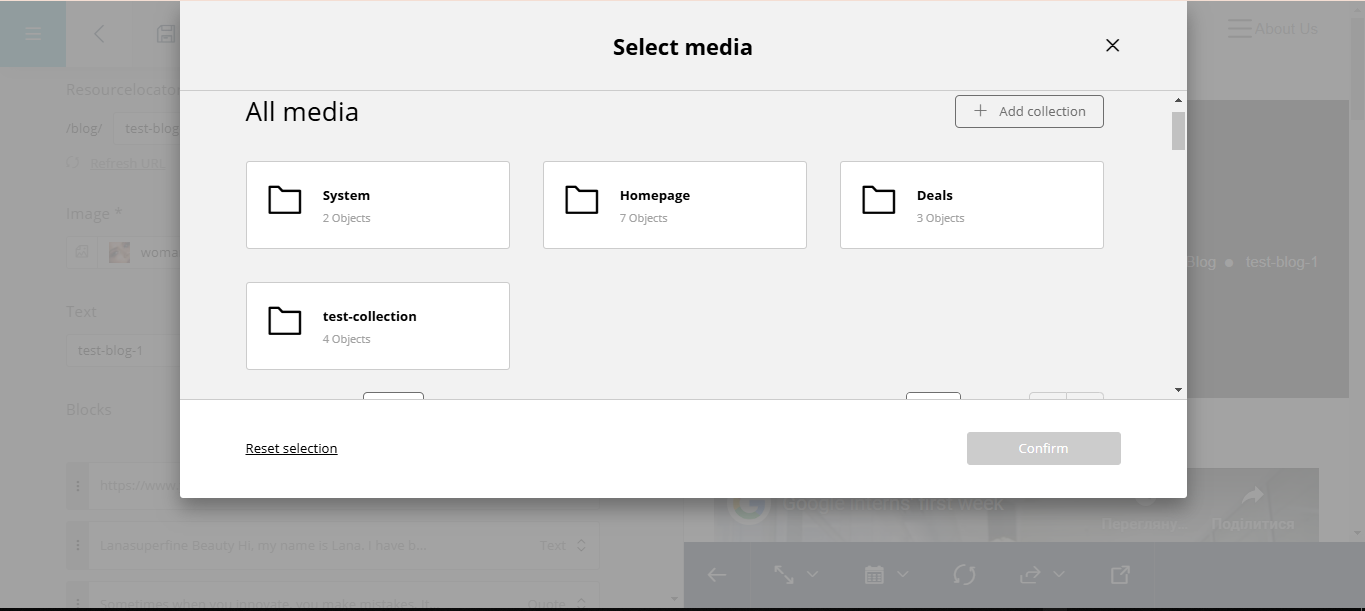This screenshot has height=611, width=1365.
Task: Click the back arrow in the preview toolbar
Action: pos(717,574)
